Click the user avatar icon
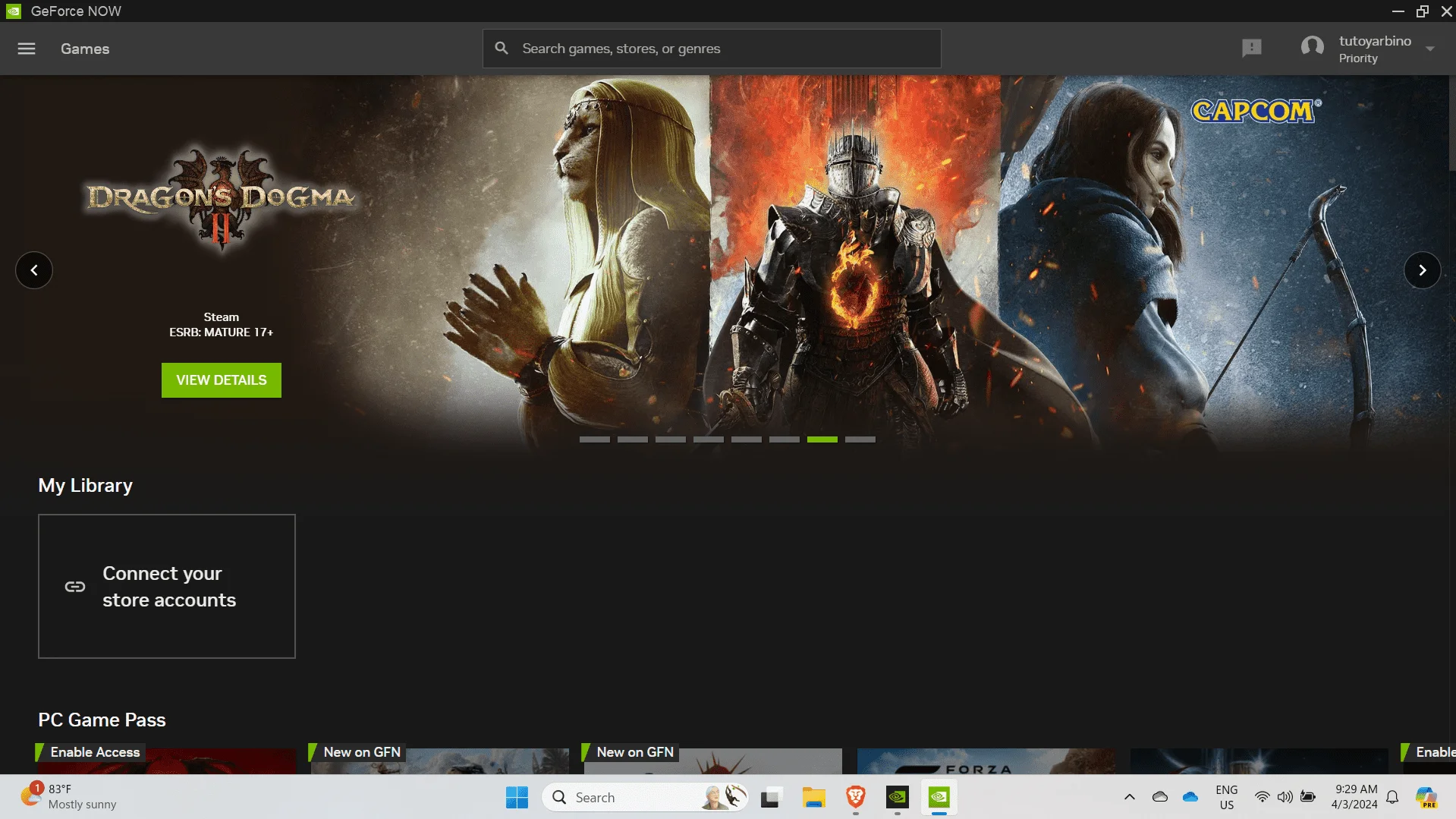 (x=1313, y=47)
